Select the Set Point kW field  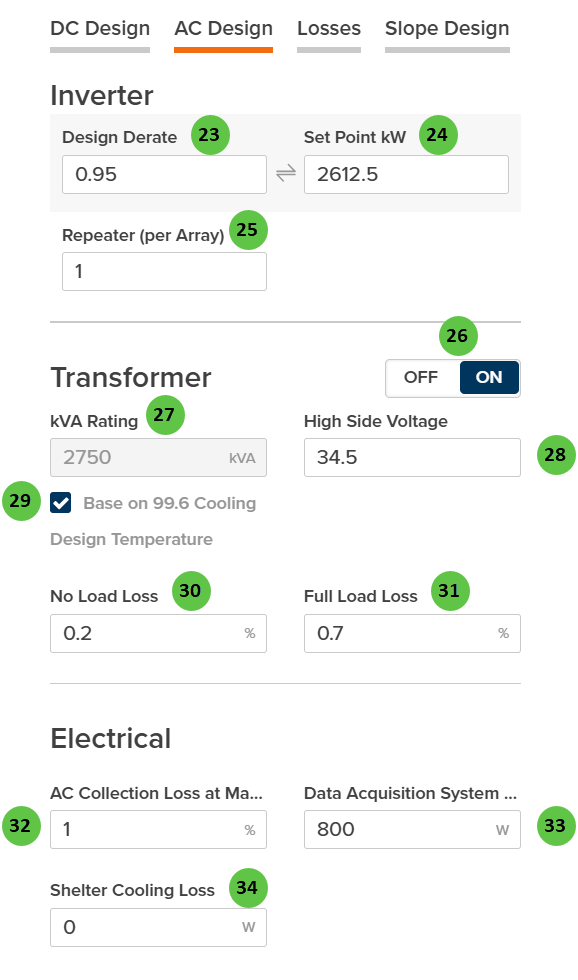405,173
